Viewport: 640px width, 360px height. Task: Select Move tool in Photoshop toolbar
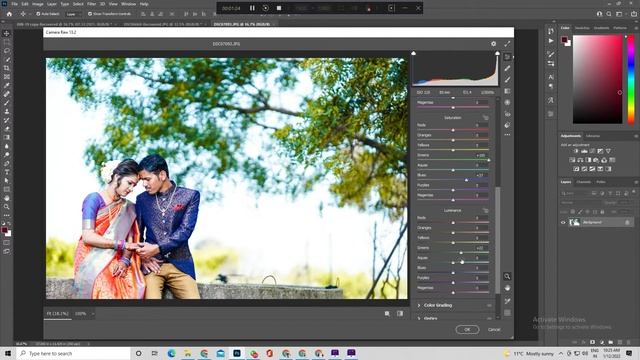pyautogui.click(x=7, y=33)
